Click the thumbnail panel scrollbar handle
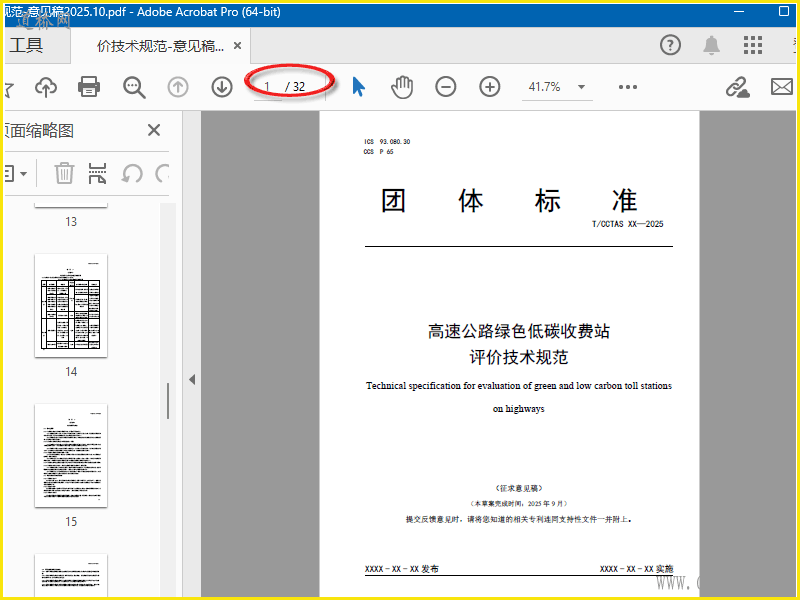The height and width of the screenshot is (600, 800). point(168,401)
